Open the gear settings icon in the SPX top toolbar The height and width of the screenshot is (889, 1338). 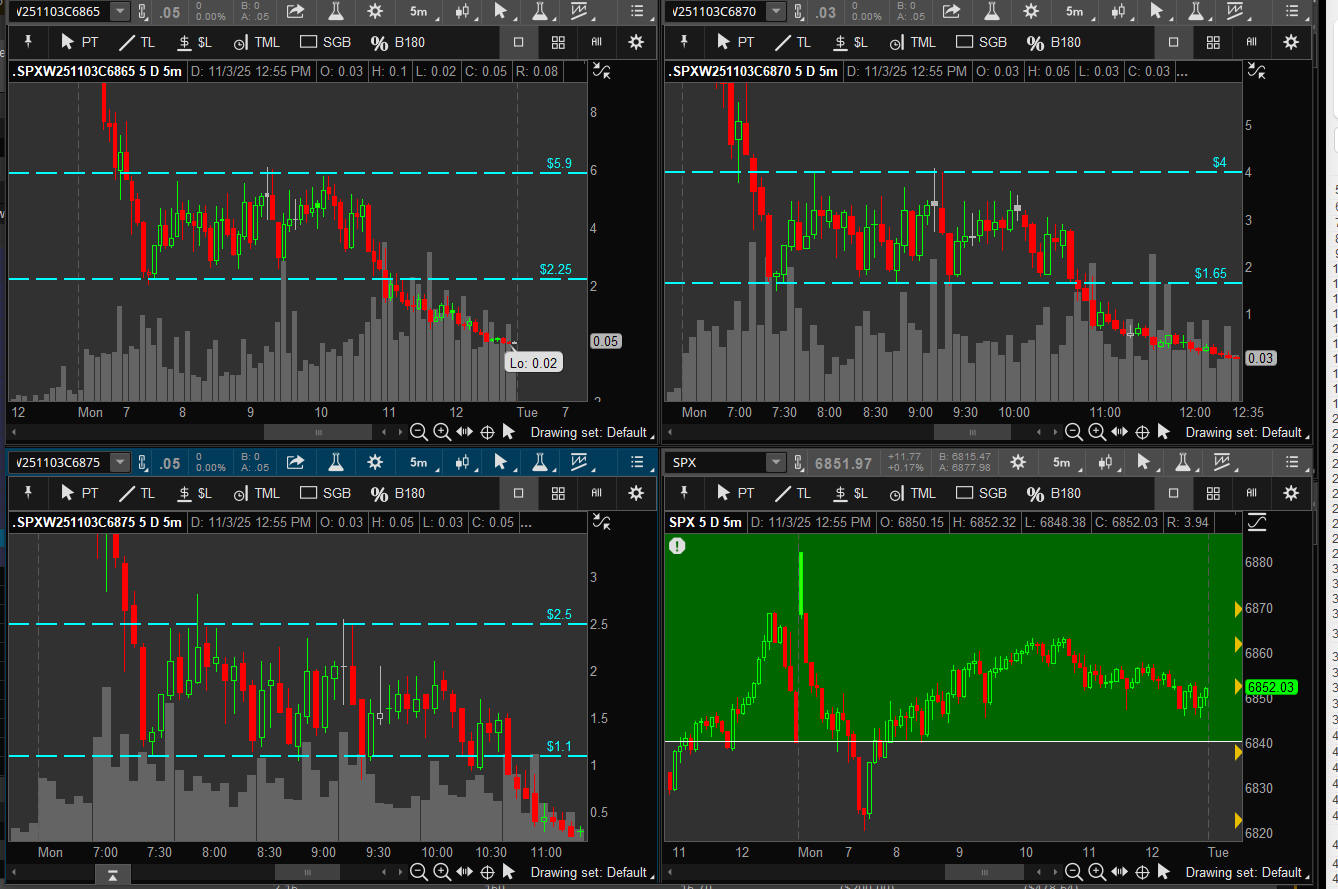coord(1018,462)
